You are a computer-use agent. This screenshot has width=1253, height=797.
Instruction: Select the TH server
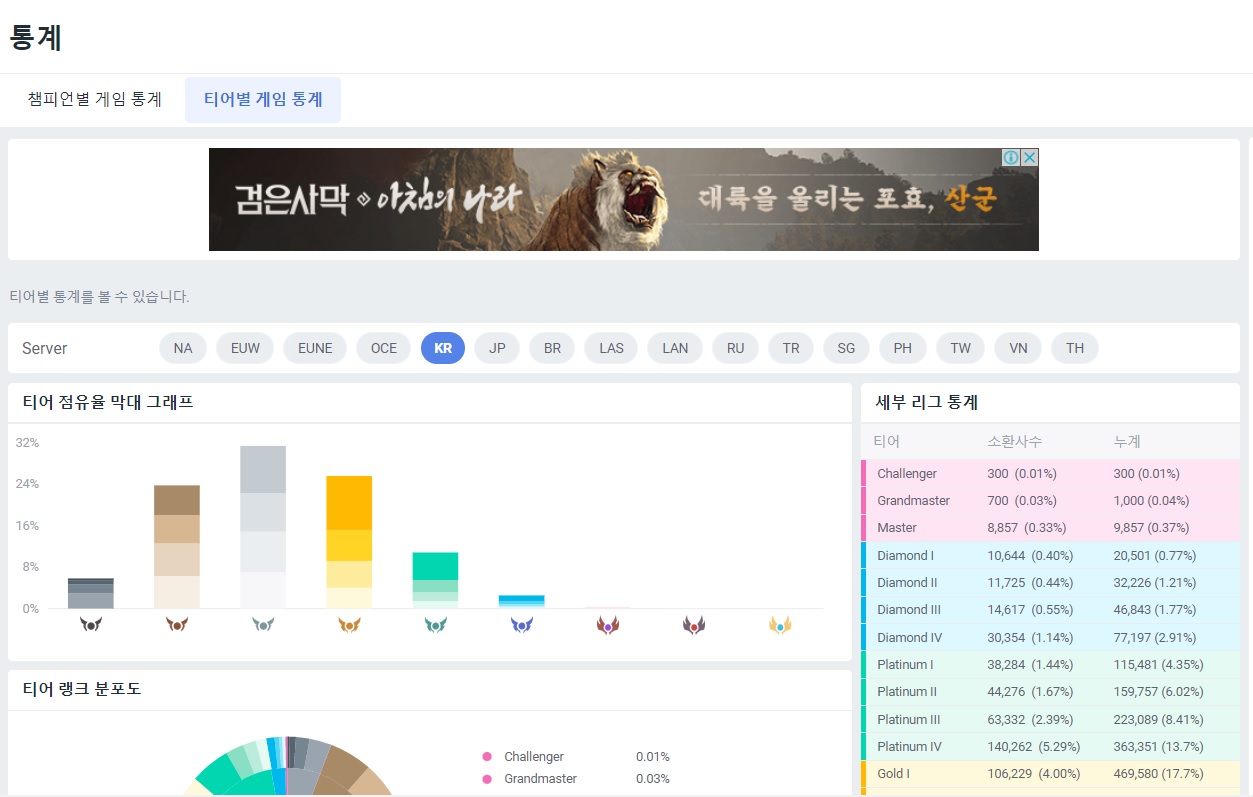pos(1075,348)
